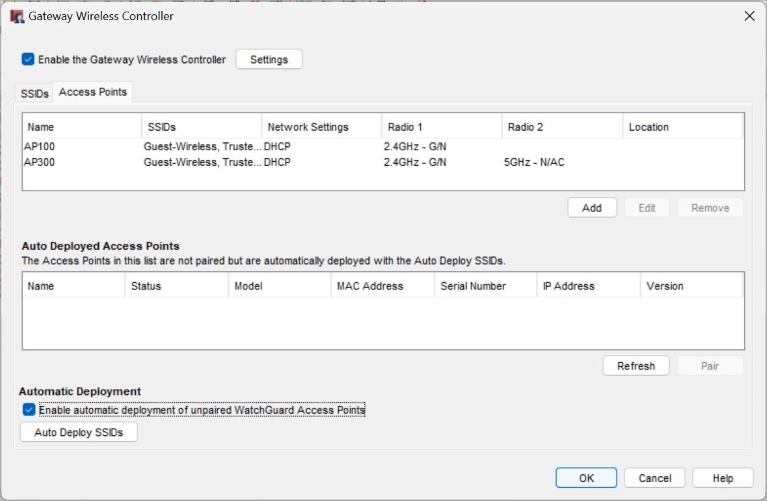Click the Version column header
Screen dimensions: 767x501
(692, 286)
